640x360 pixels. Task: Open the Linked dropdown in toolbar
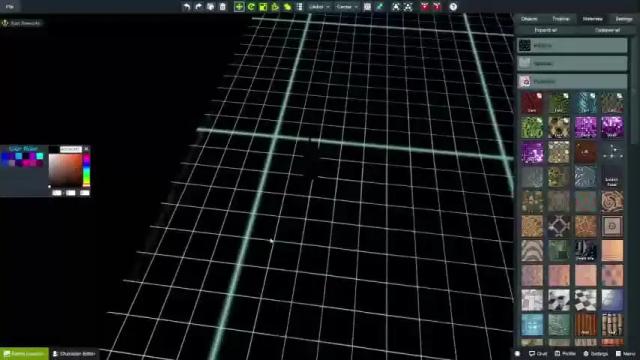pyautogui.click(x=319, y=7)
